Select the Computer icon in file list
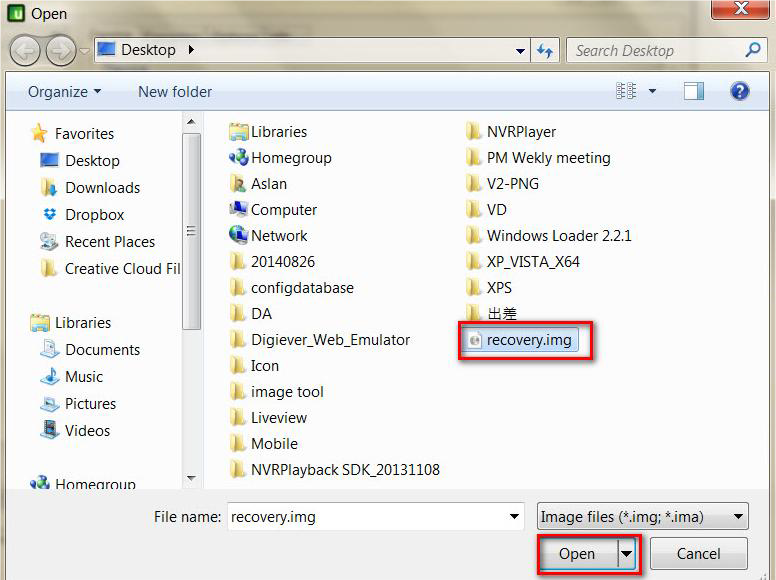Screen dimensions: 776x580 tap(239, 209)
